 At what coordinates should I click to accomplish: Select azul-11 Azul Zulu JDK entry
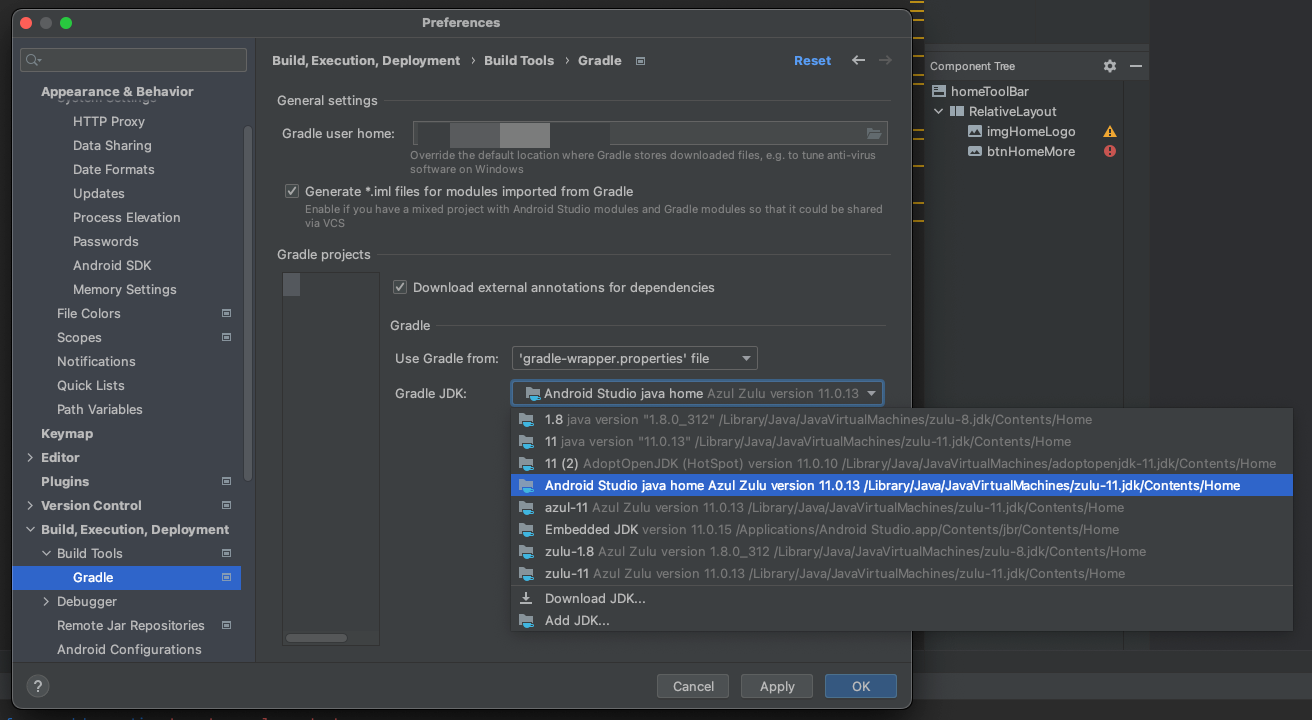(902, 508)
